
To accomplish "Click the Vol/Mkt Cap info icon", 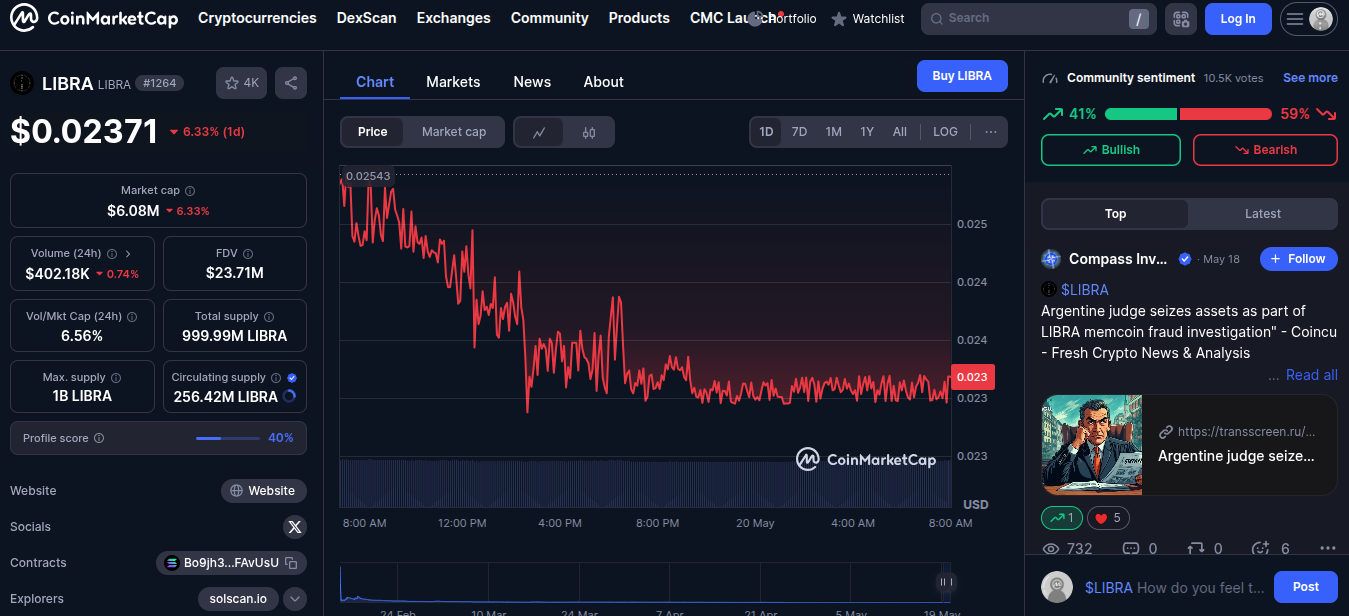I will pos(132,316).
